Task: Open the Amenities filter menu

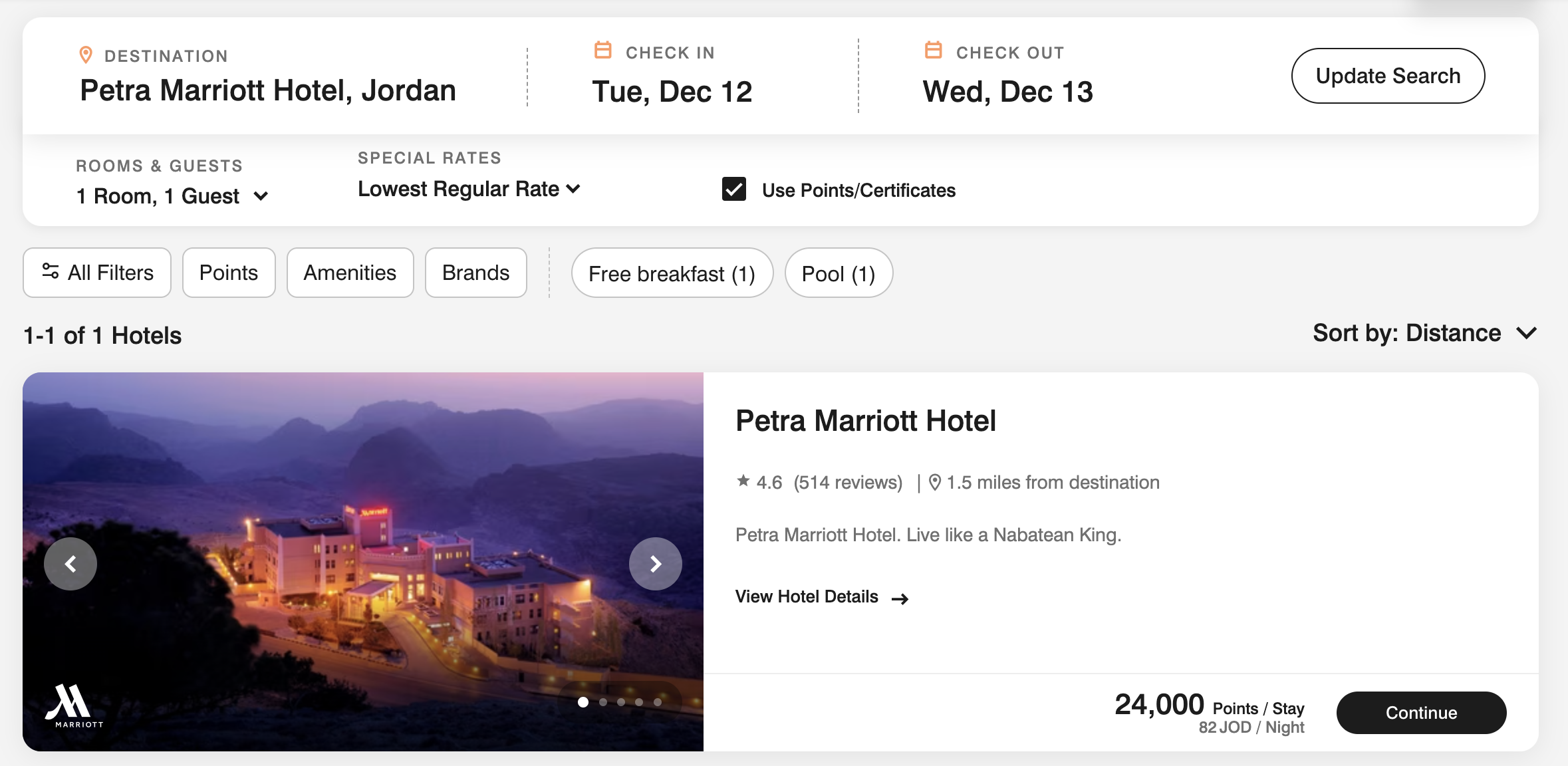Action: [x=350, y=273]
